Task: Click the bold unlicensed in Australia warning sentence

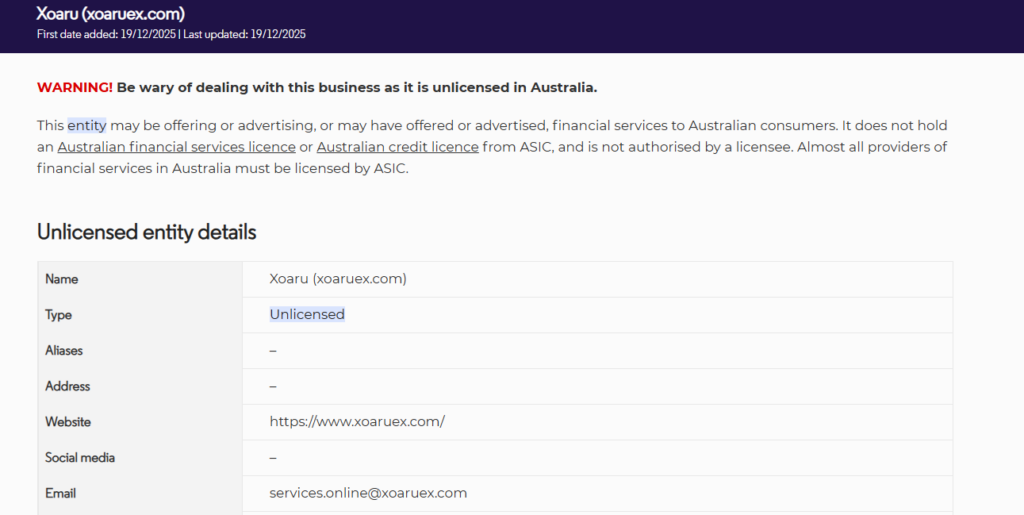Action: pos(356,87)
